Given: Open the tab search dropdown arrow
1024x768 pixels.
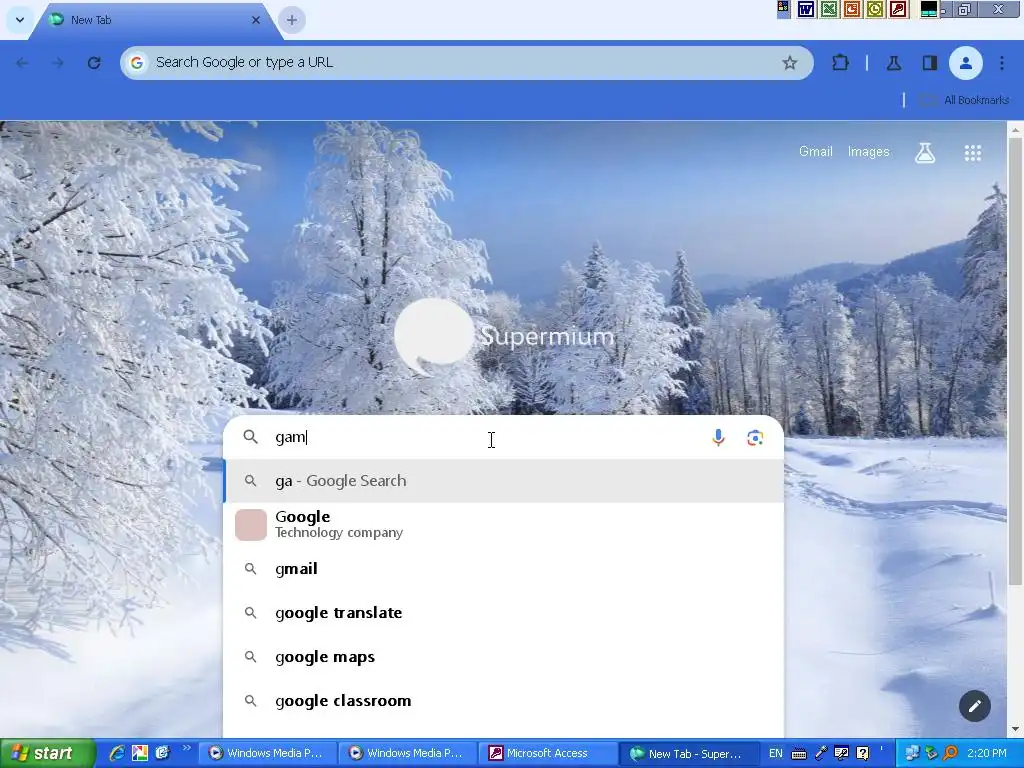Looking at the screenshot, I should (20, 20).
